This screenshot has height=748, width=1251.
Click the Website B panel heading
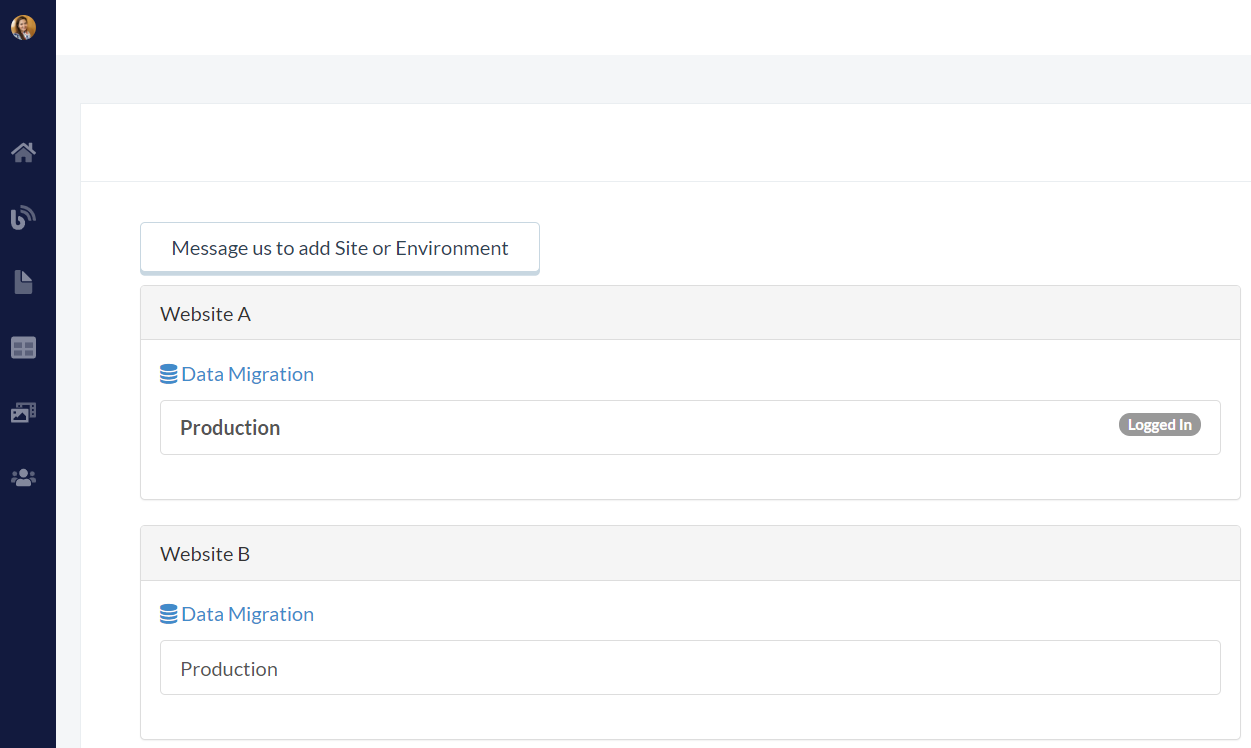690,553
